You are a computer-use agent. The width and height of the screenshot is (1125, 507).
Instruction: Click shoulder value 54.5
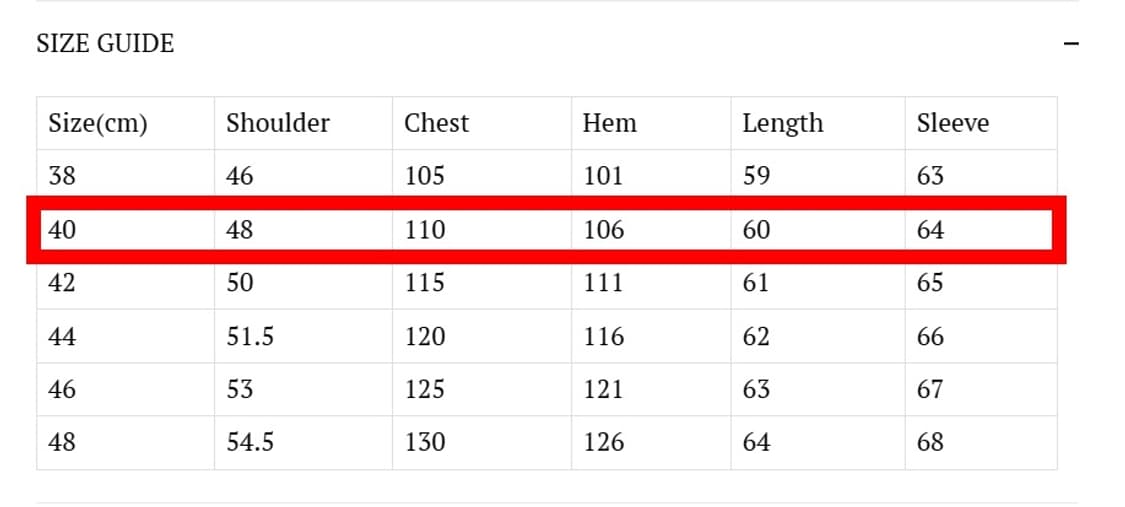(250, 442)
